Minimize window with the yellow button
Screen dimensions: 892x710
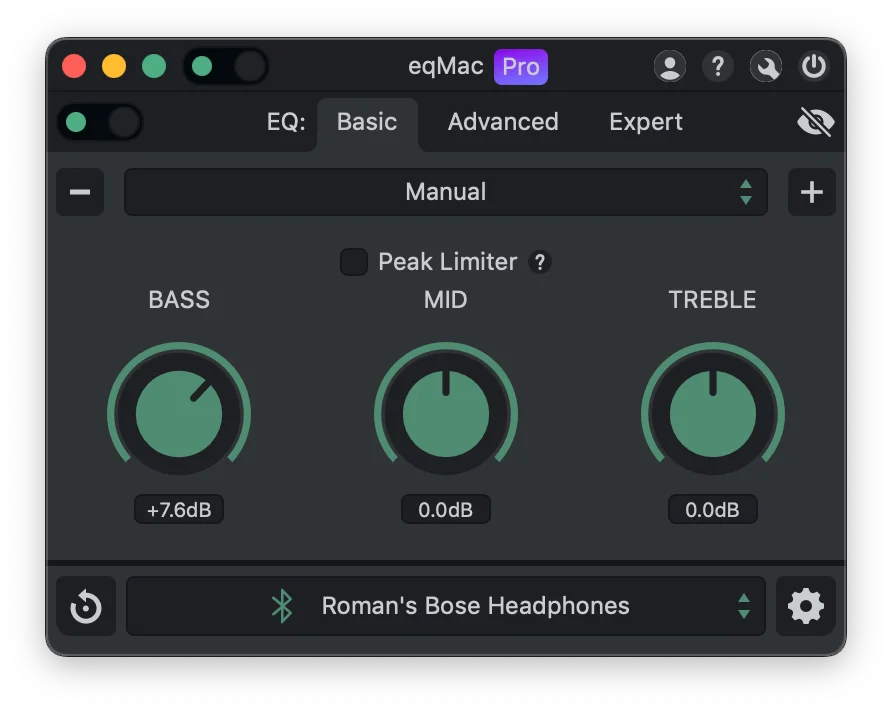[x=114, y=66]
